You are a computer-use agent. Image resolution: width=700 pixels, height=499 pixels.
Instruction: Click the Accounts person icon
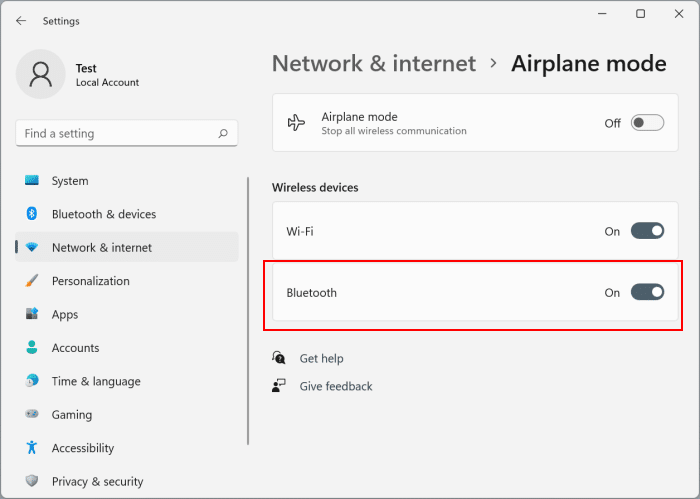[32, 347]
